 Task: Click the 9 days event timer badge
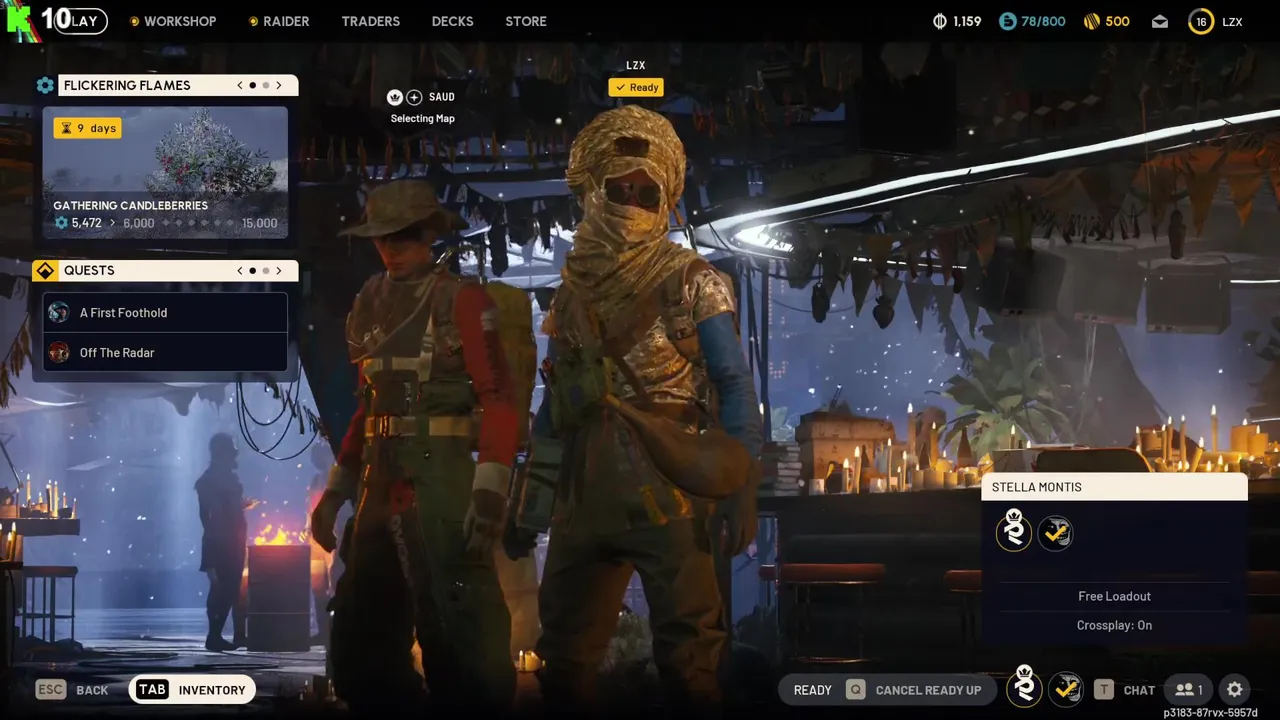point(88,128)
